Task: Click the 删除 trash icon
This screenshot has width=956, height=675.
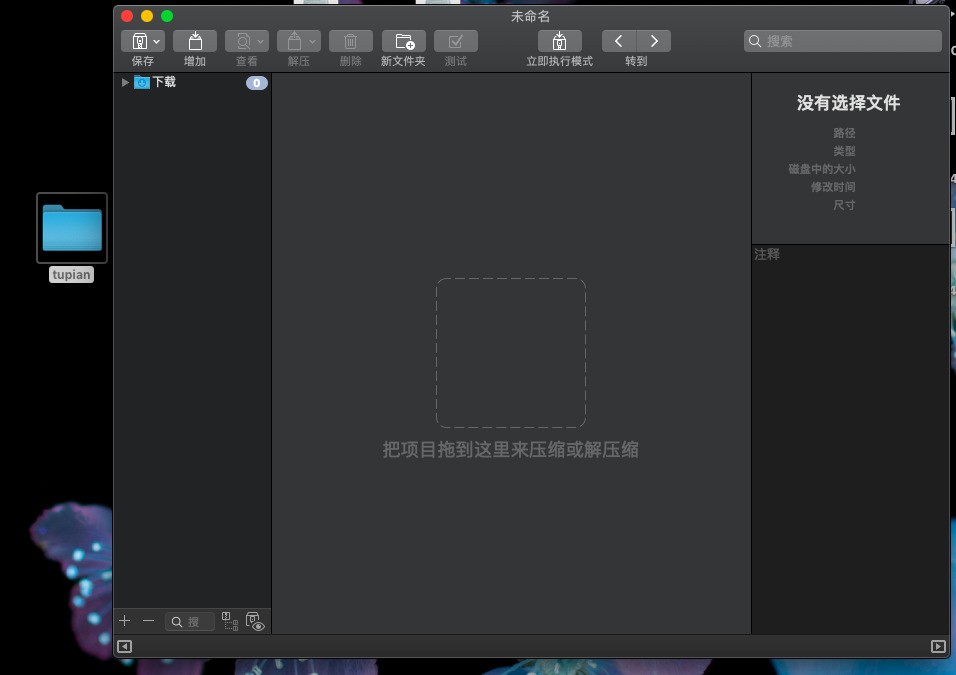Action: [351, 41]
